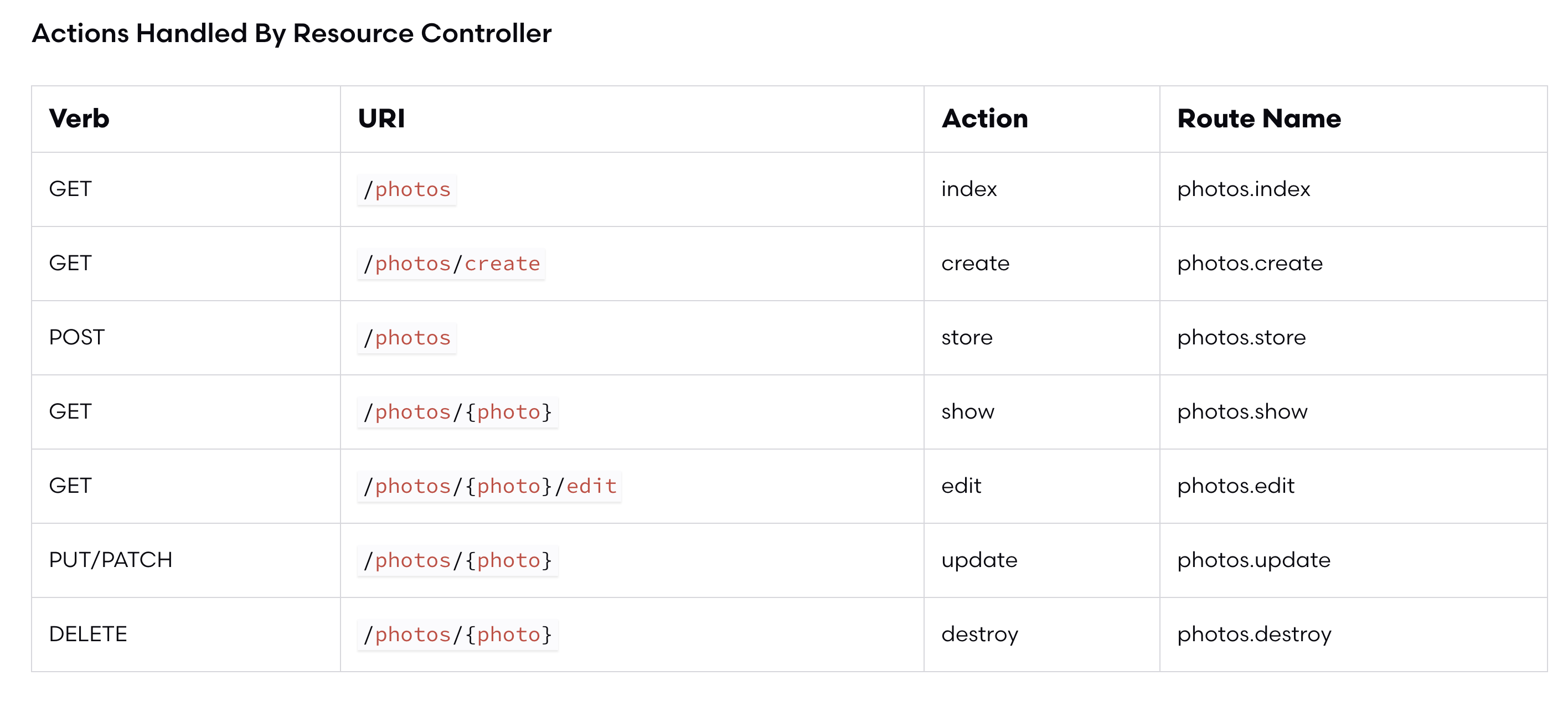Click the URI column header
This screenshot has height=701, width=1568.
(381, 118)
